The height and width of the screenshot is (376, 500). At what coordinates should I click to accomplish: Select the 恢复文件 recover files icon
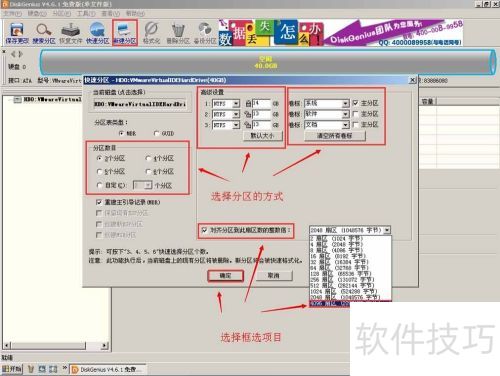tap(70, 33)
